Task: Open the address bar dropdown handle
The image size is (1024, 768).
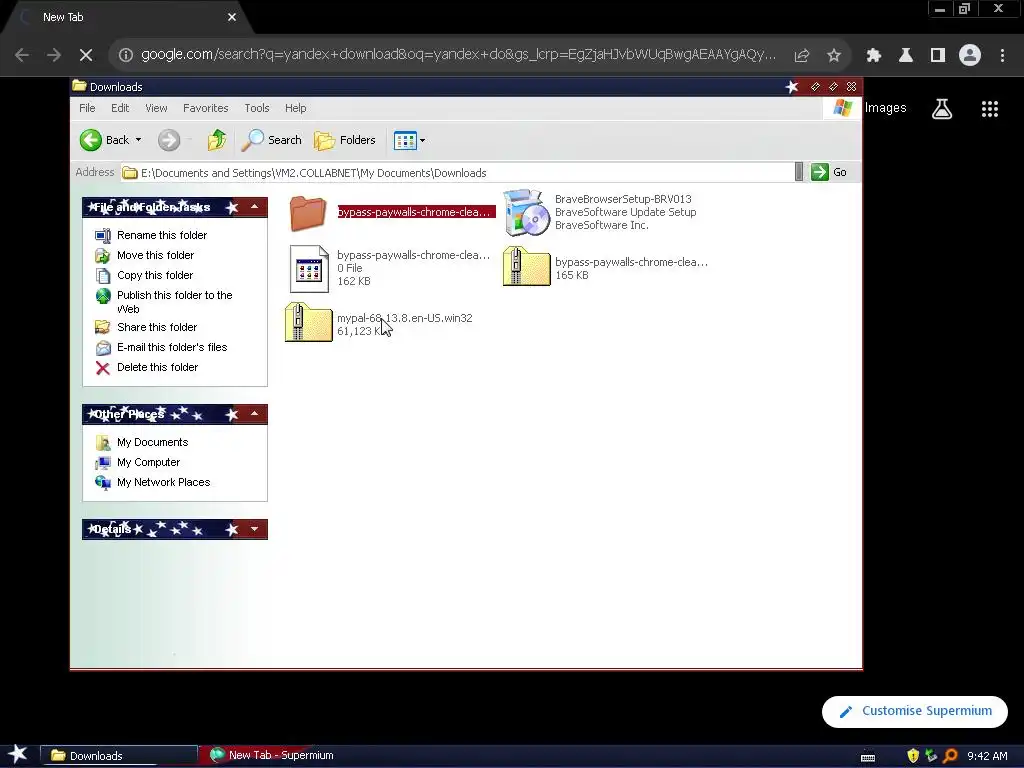Action: click(799, 172)
